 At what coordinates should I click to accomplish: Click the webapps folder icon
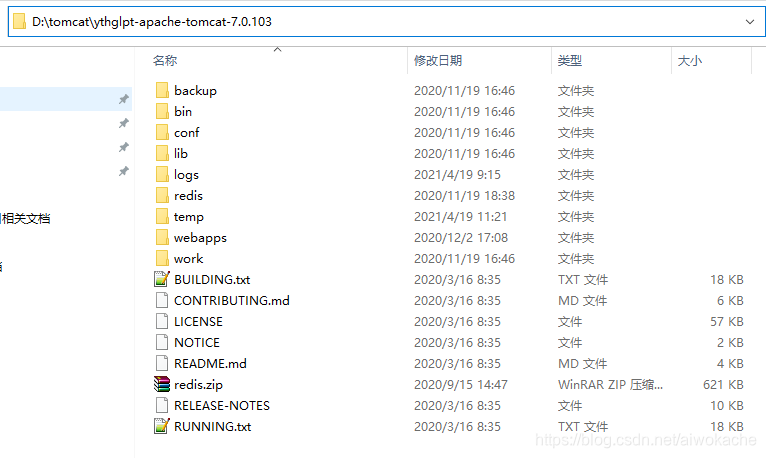pyautogui.click(x=162, y=237)
